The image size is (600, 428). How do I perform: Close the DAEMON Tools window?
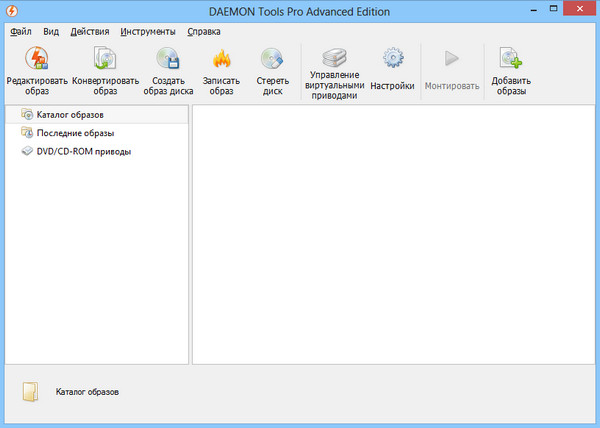[x=579, y=9]
